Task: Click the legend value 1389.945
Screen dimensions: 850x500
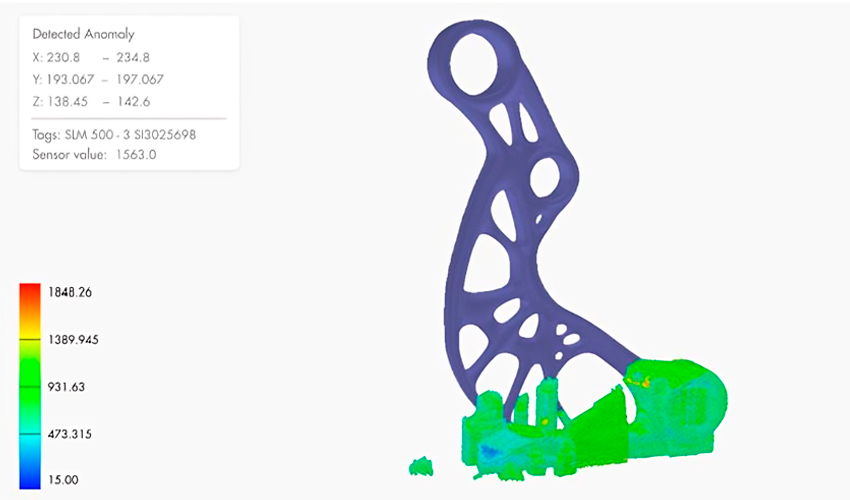Action: [x=73, y=339]
